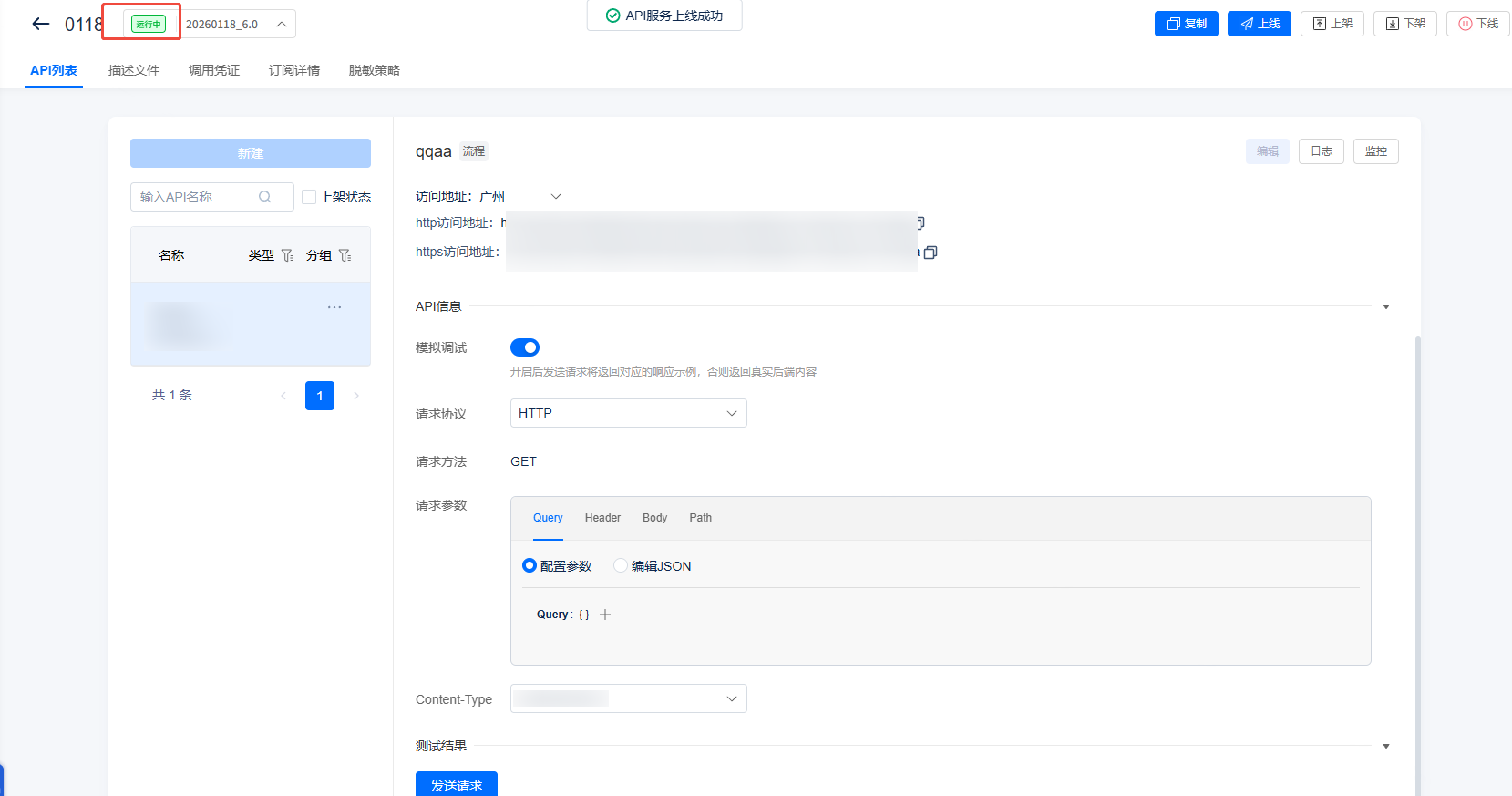The width and height of the screenshot is (1512, 796).
Task: Open the 请求协议 HTTP dropdown
Action: pyautogui.click(x=629, y=413)
